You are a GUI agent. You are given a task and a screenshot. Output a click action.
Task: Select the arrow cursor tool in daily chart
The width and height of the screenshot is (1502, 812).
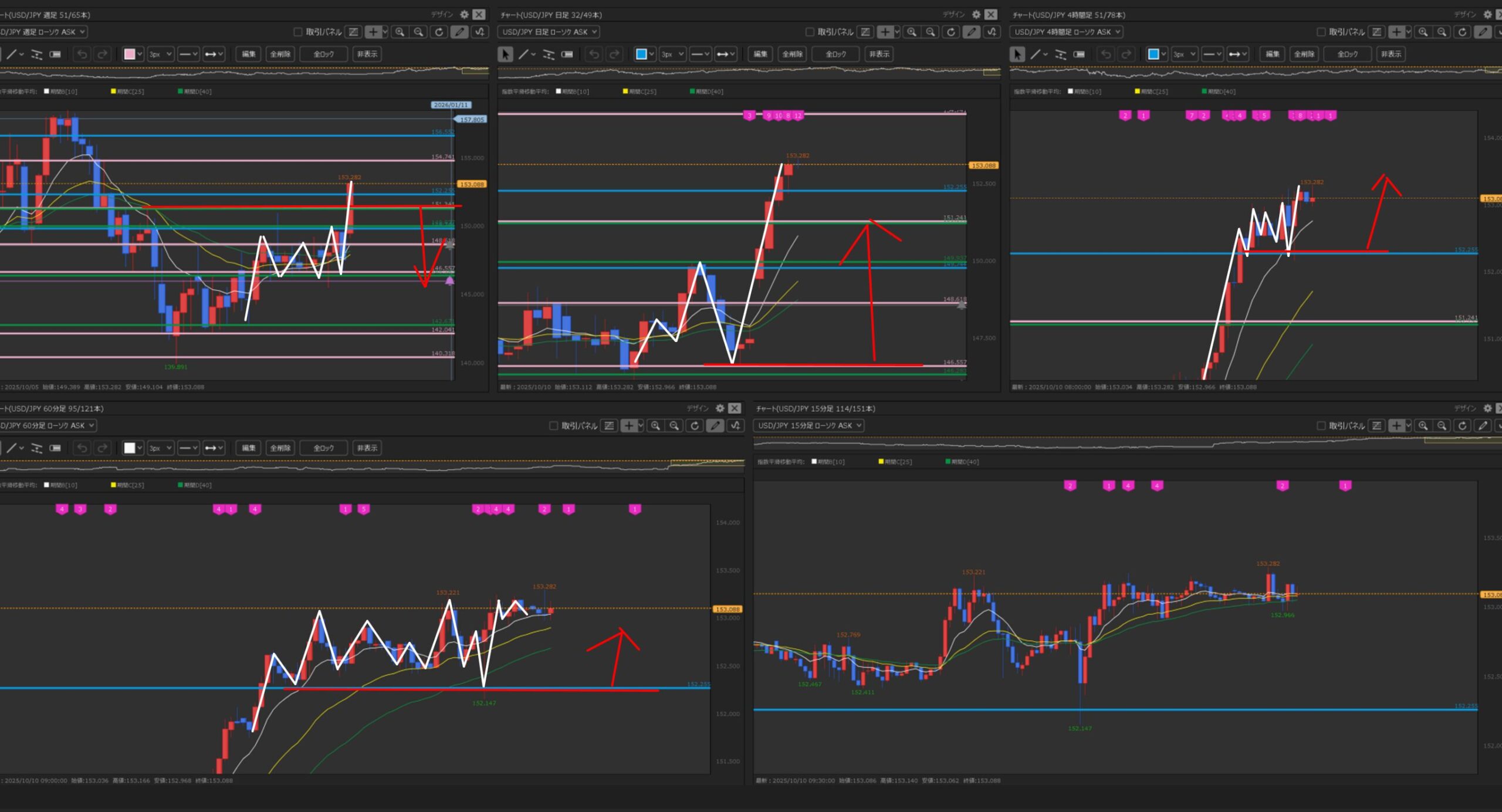(x=505, y=55)
